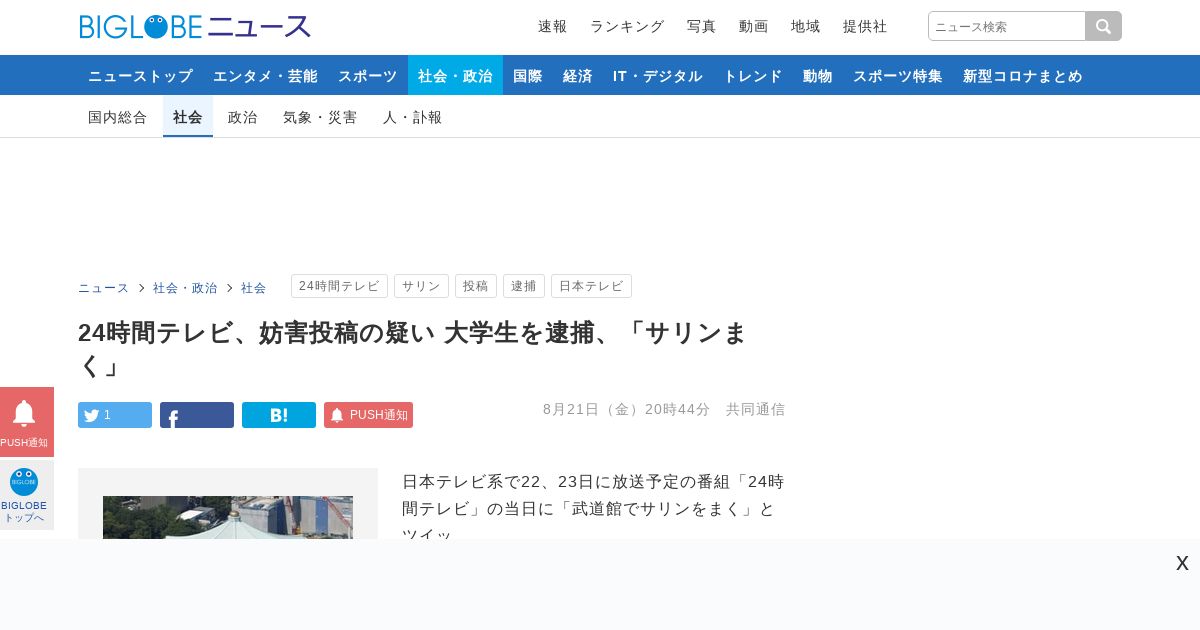Click the 8月21日 article timestamp

point(627,409)
